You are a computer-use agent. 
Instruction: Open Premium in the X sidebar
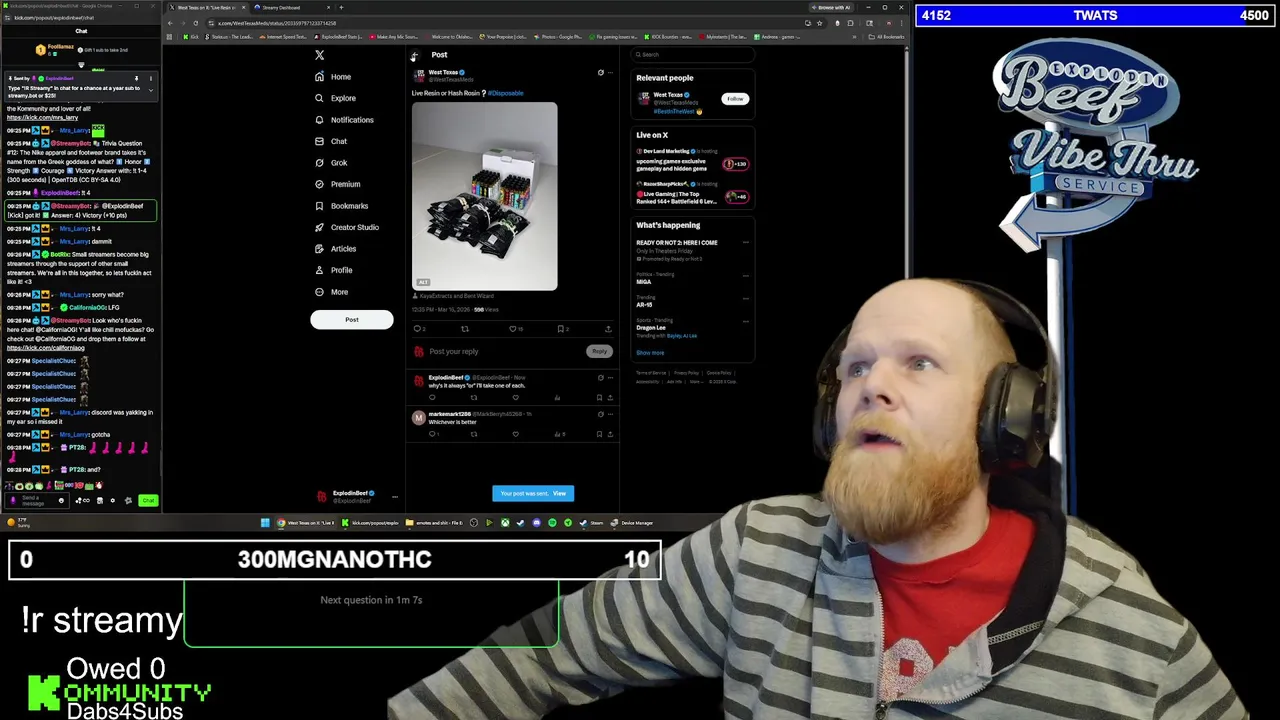pyautogui.click(x=337, y=184)
